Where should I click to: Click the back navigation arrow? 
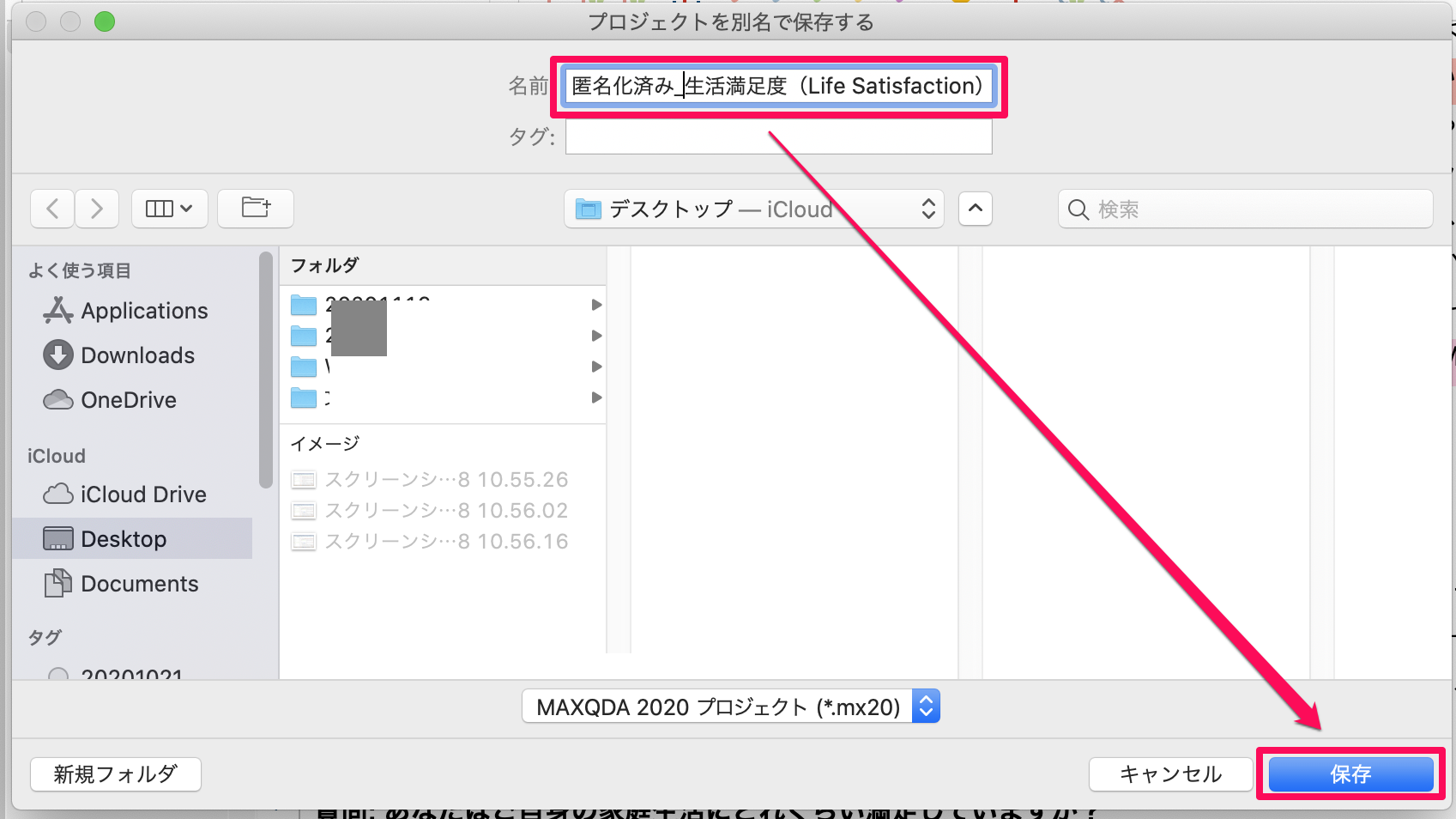click(x=52, y=209)
